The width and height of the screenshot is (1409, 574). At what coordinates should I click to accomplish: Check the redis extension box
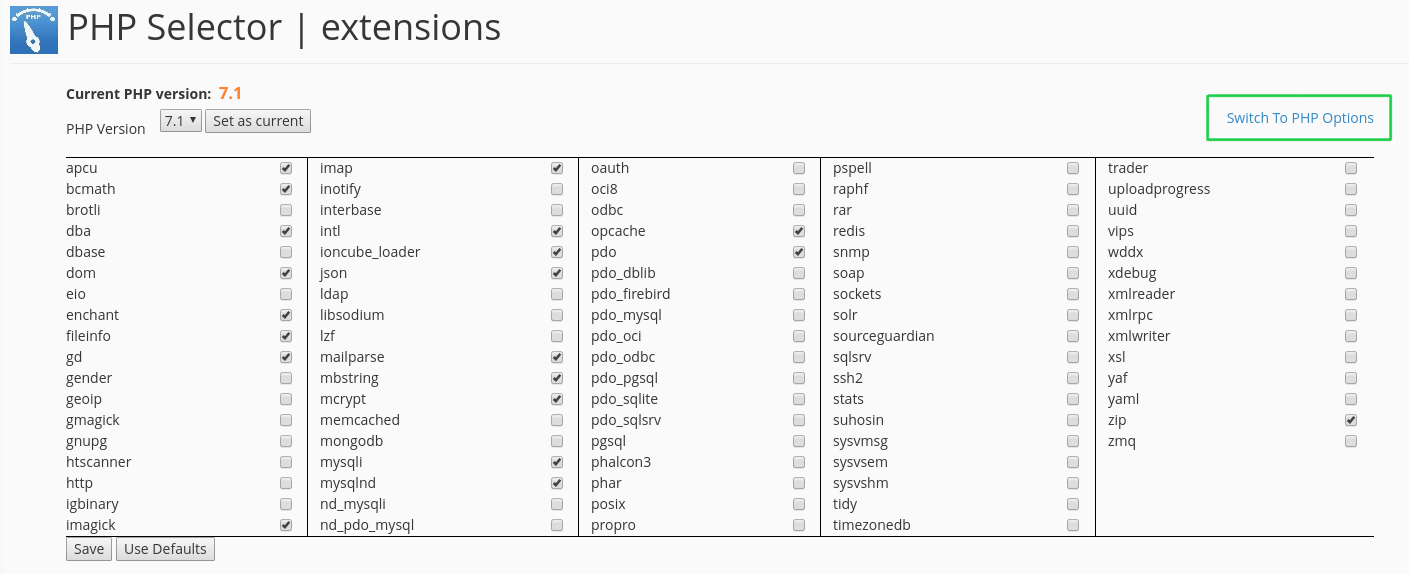(x=1073, y=231)
